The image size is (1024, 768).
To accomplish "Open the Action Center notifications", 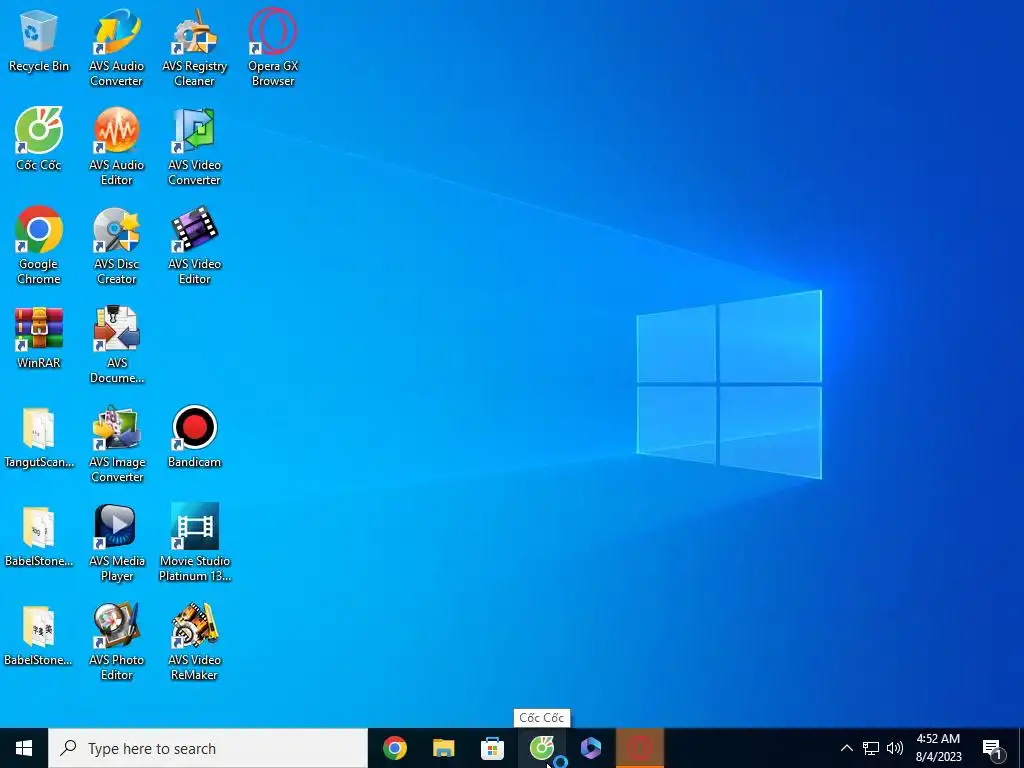I will tap(993, 748).
